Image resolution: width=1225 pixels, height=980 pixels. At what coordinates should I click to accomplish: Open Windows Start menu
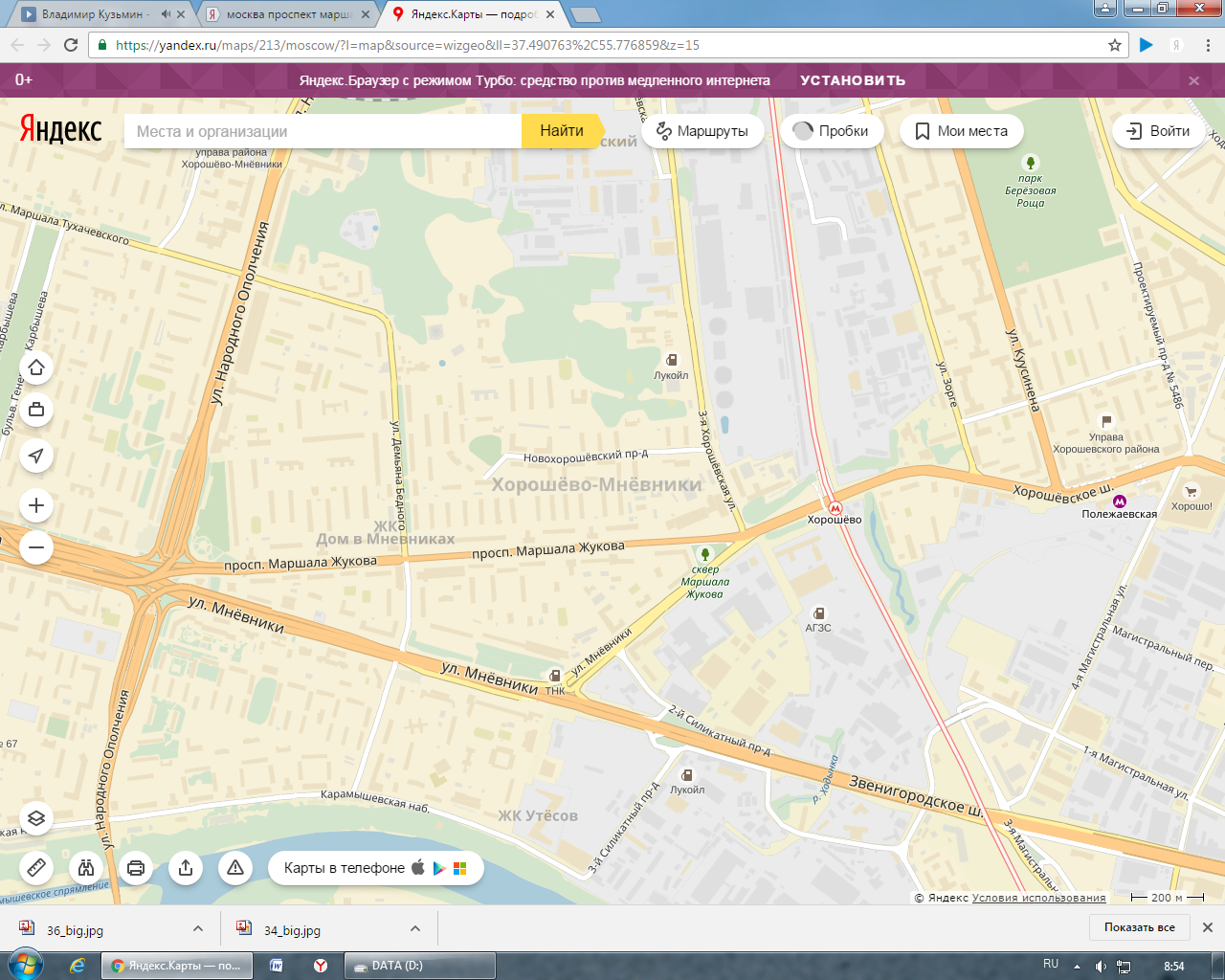(25, 965)
